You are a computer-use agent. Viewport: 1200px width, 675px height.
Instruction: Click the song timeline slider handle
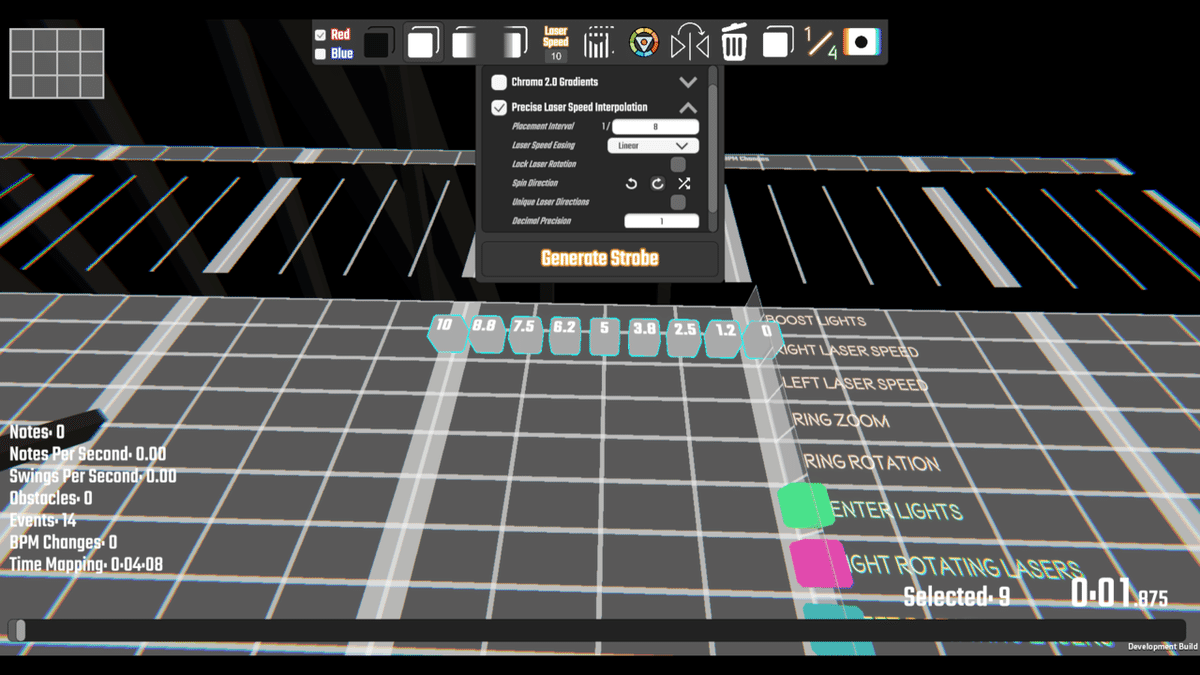20,630
